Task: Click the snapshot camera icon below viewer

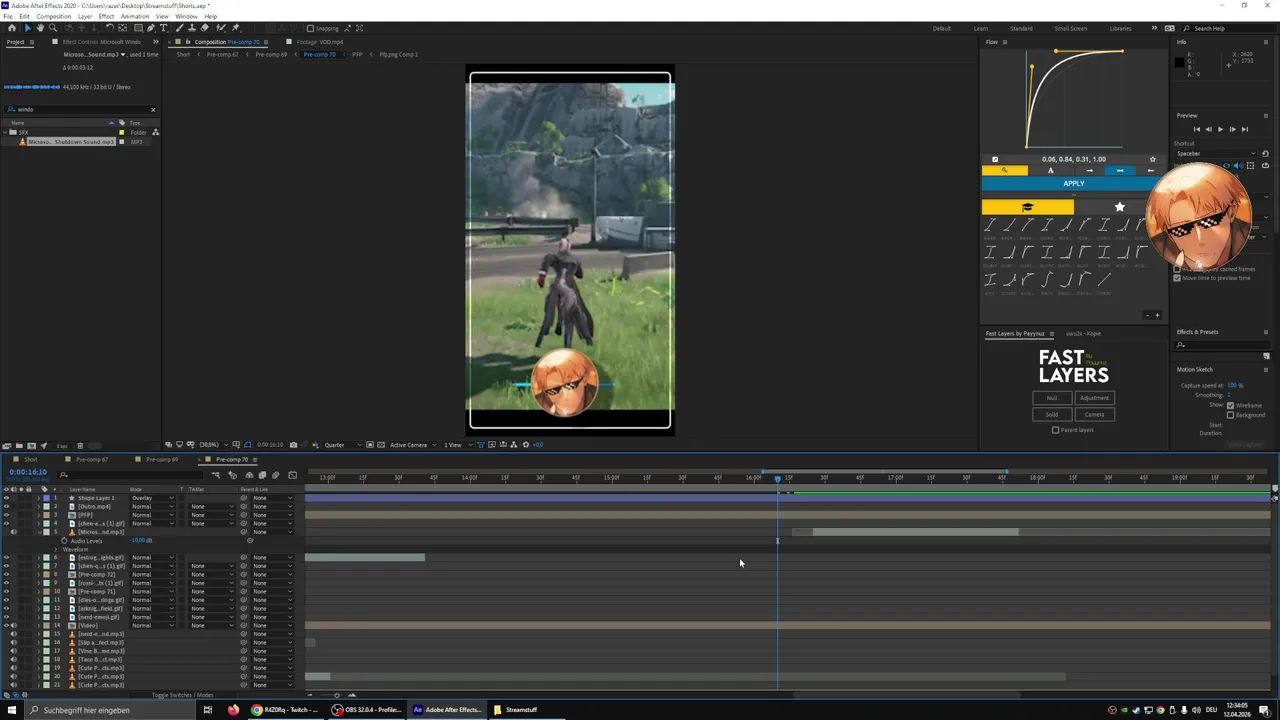Action: tap(293, 445)
